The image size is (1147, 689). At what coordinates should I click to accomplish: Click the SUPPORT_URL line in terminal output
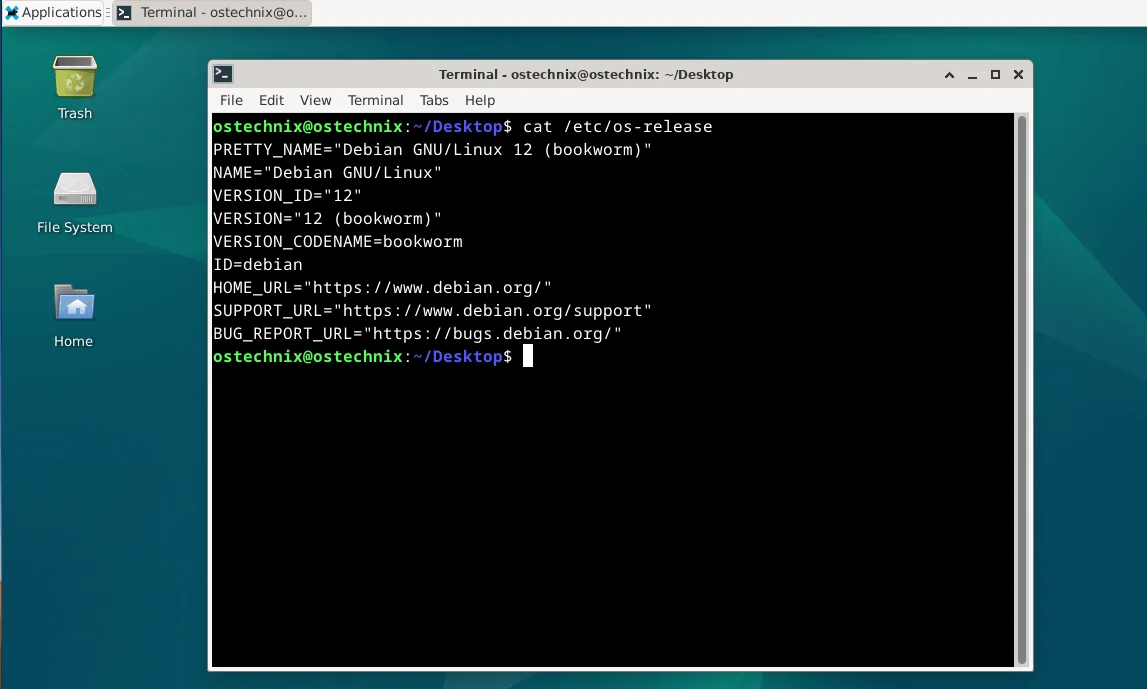tap(432, 311)
